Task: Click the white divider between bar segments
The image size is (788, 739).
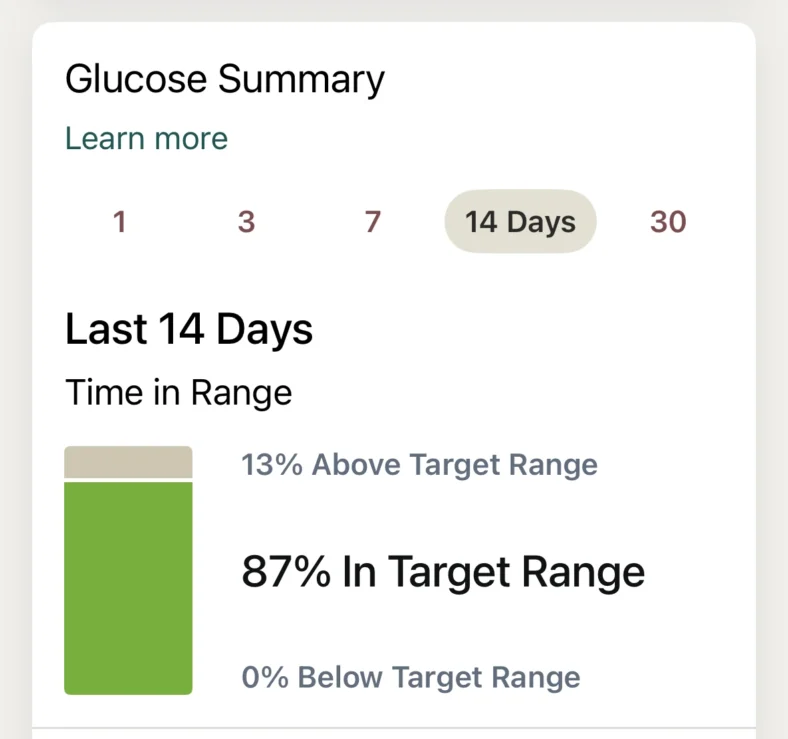Action: [128, 480]
